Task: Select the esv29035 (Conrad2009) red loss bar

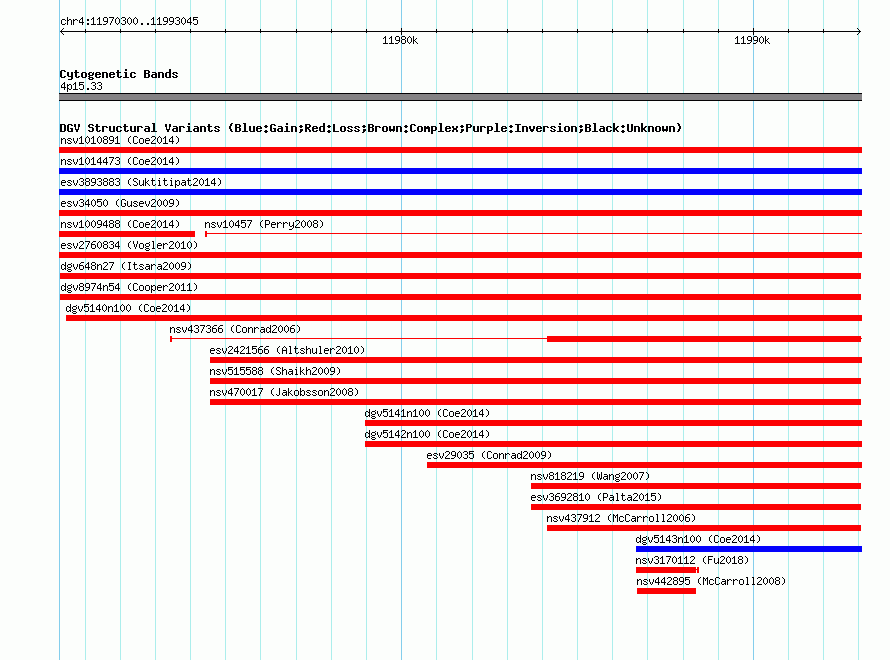Action: point(644,465)
